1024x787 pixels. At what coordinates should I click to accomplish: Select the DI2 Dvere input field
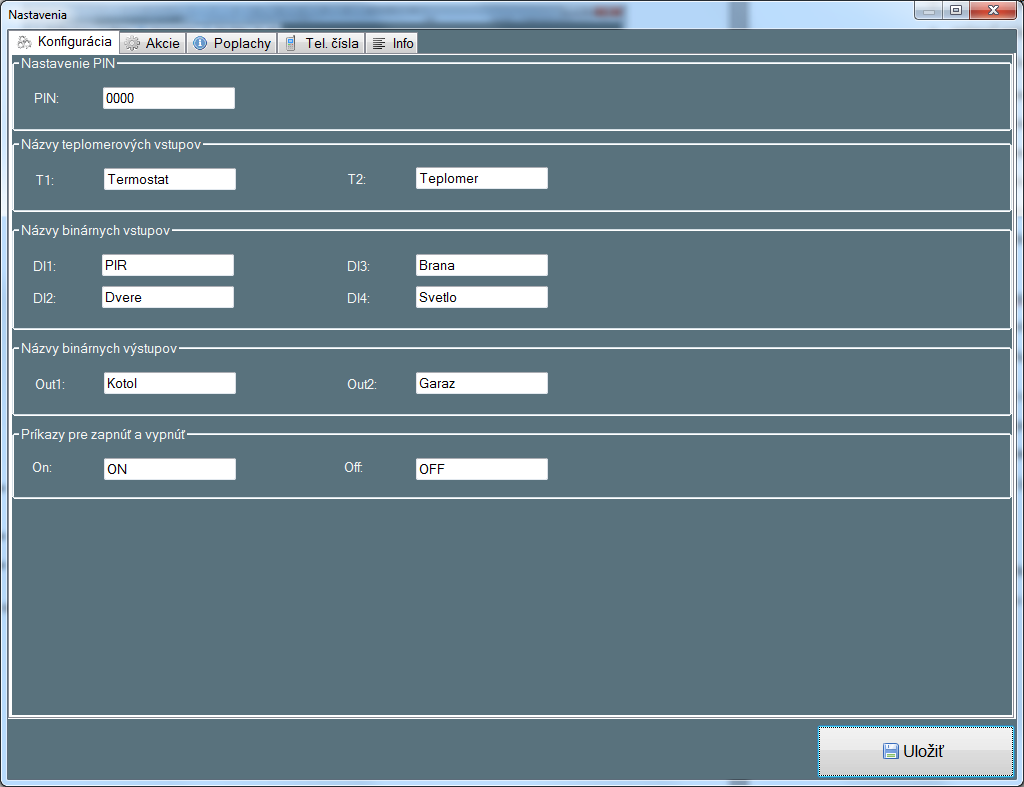168,297
